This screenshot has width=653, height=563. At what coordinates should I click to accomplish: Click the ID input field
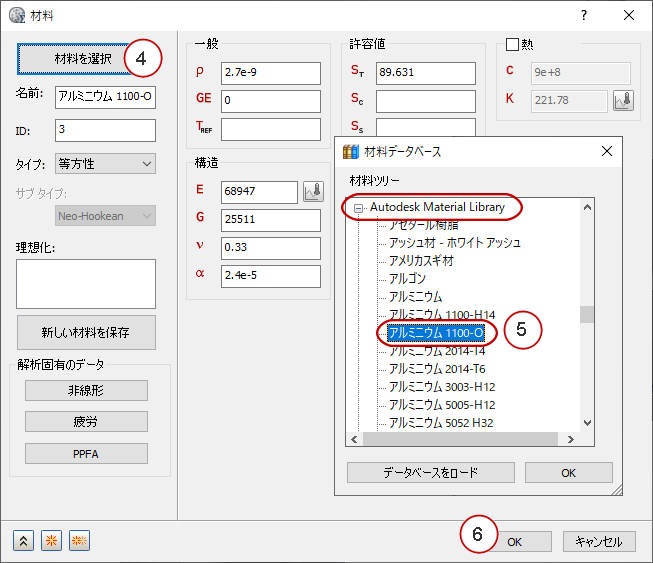(105, 130)
